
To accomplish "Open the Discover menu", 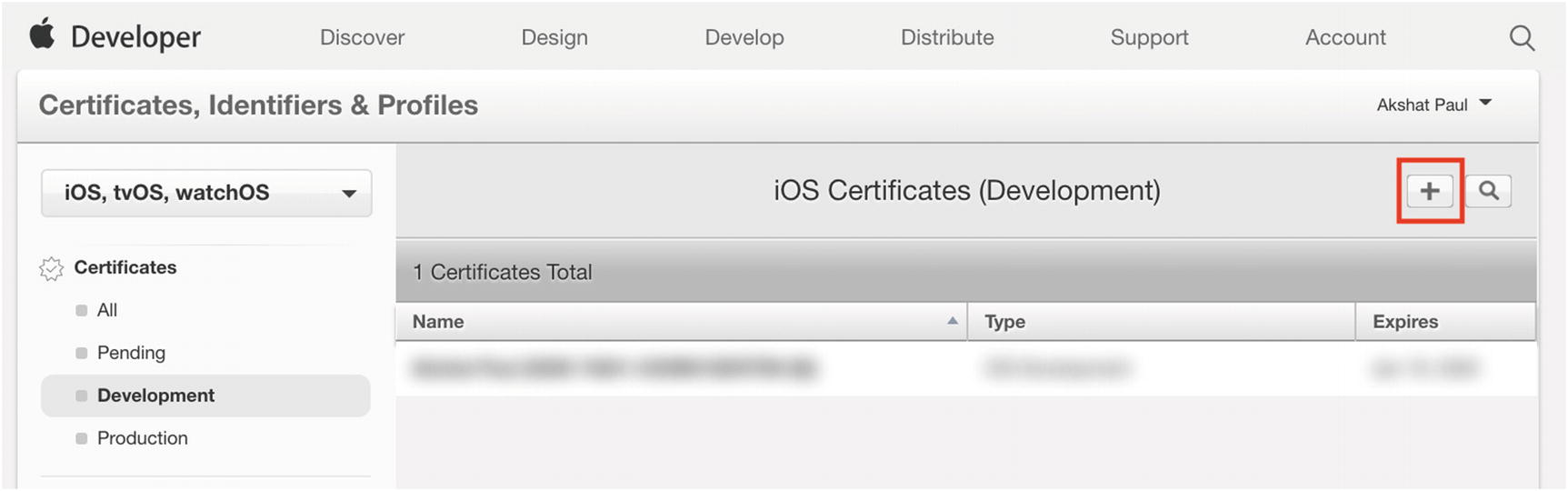I will tap(362, 38).
